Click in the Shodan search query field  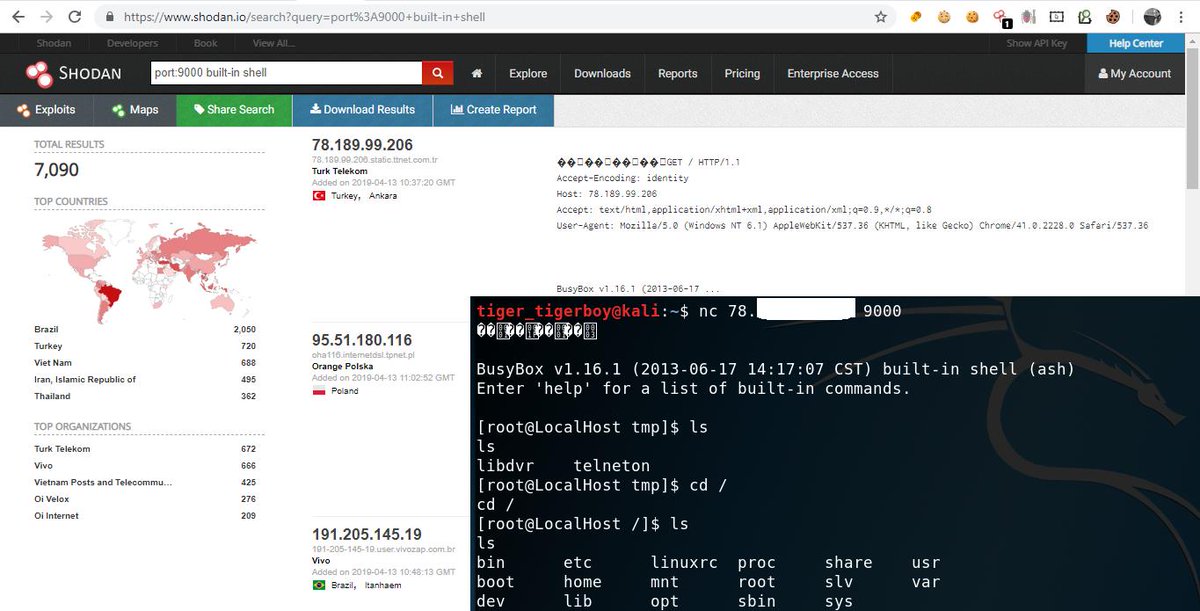click(286, 73)
